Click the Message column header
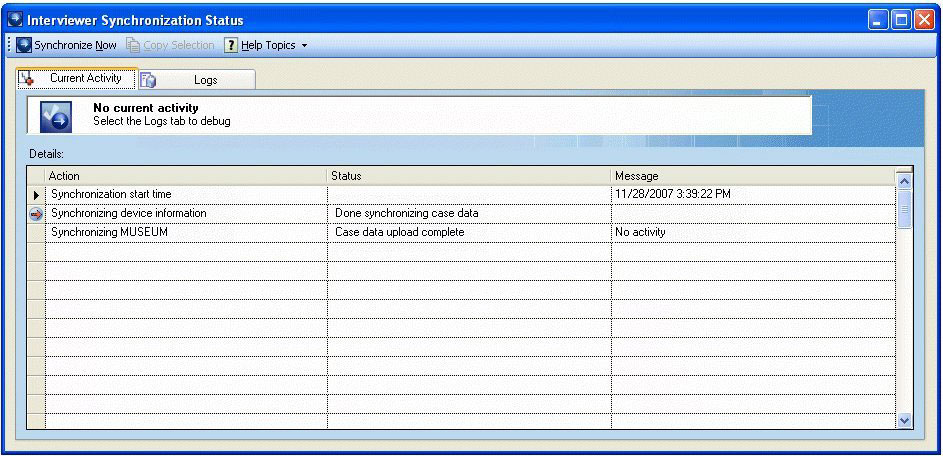This screenshot has width=943, height=456. click(x=753, y=176)
